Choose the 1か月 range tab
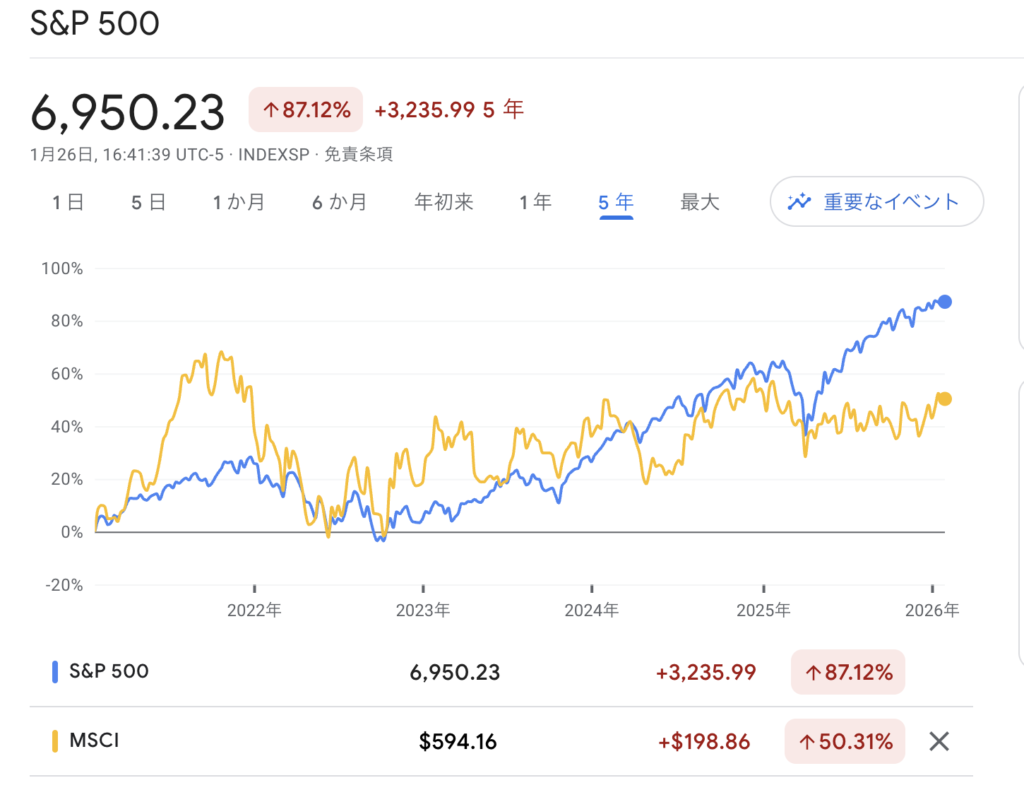The width and height of the screenshot is (1024, 790). (x=239, y=202)
